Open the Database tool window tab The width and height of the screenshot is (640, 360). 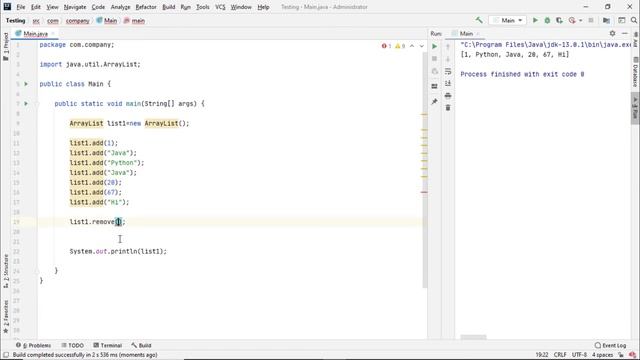click(x=635, y=72)
